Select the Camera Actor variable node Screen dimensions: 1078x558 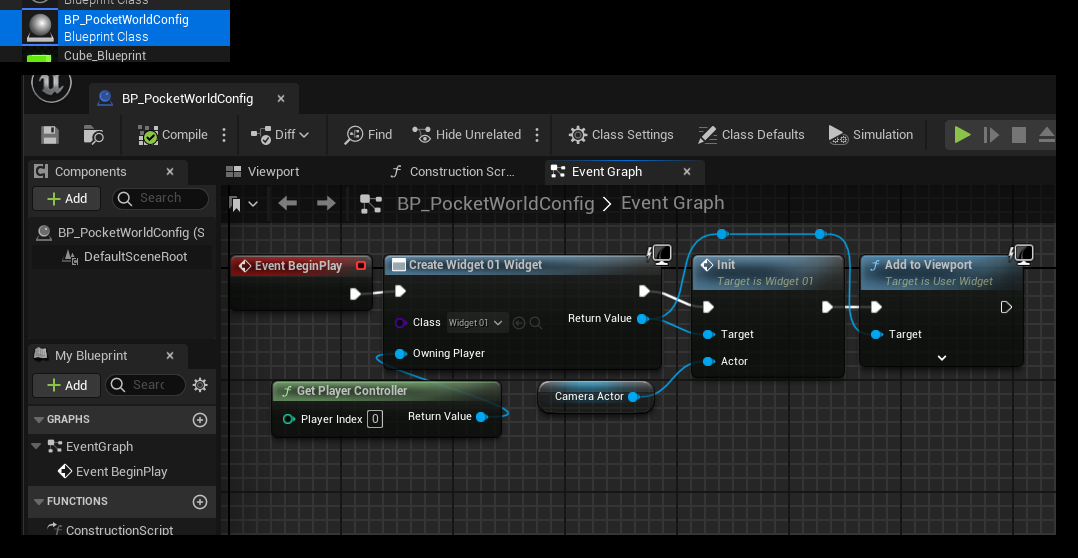[x=595, y=397]
